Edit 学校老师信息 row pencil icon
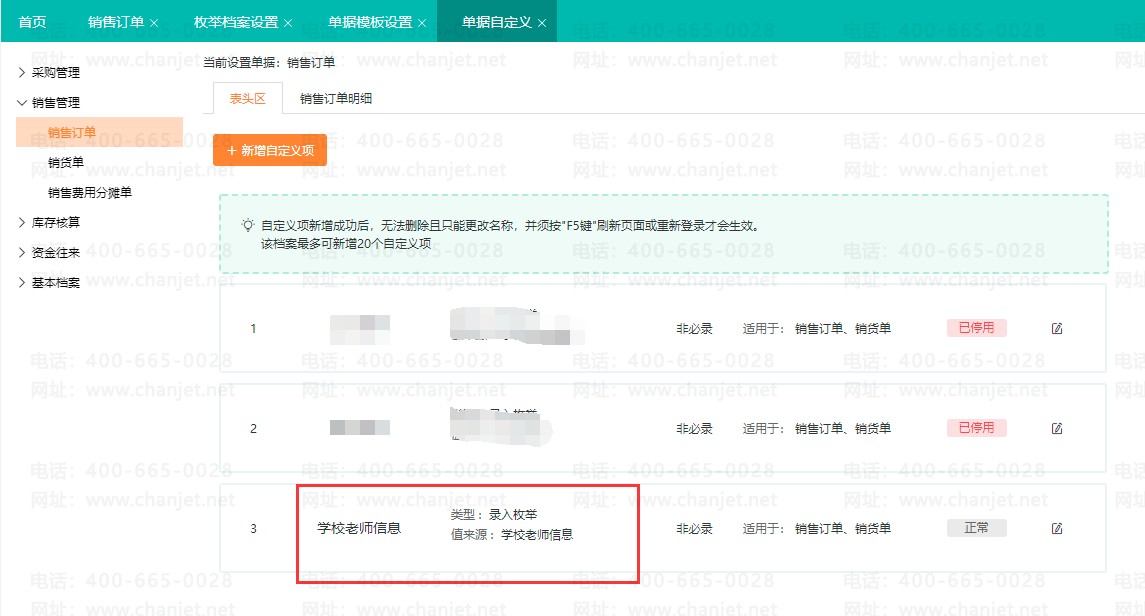1145x616 pixels. pos(1057,528)
